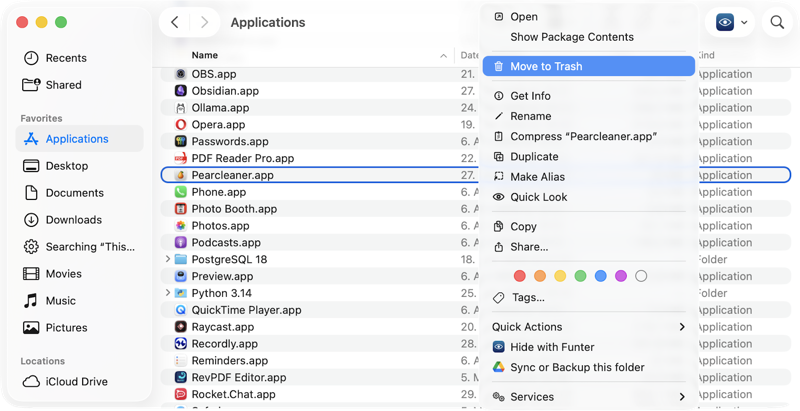Select the Passwords.app icon

(181, 141)
